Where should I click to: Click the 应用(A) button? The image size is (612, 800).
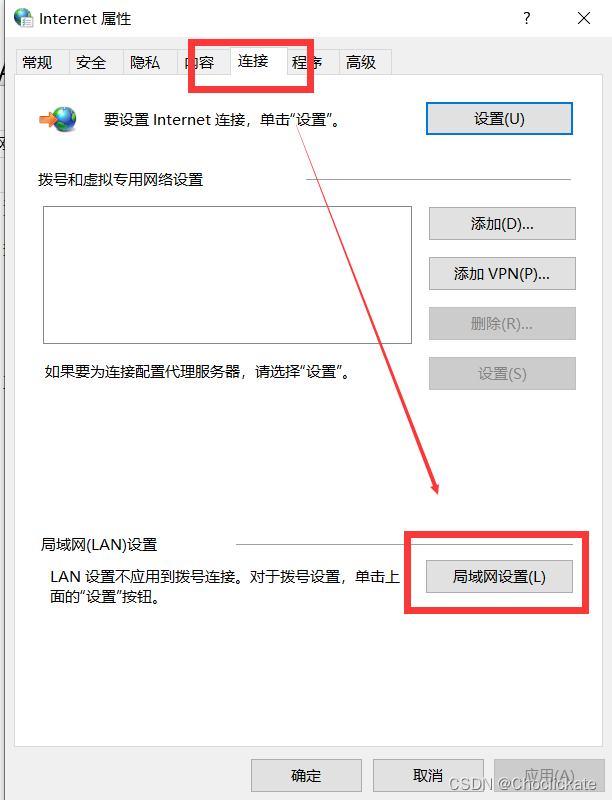click(x=549, y=776)
